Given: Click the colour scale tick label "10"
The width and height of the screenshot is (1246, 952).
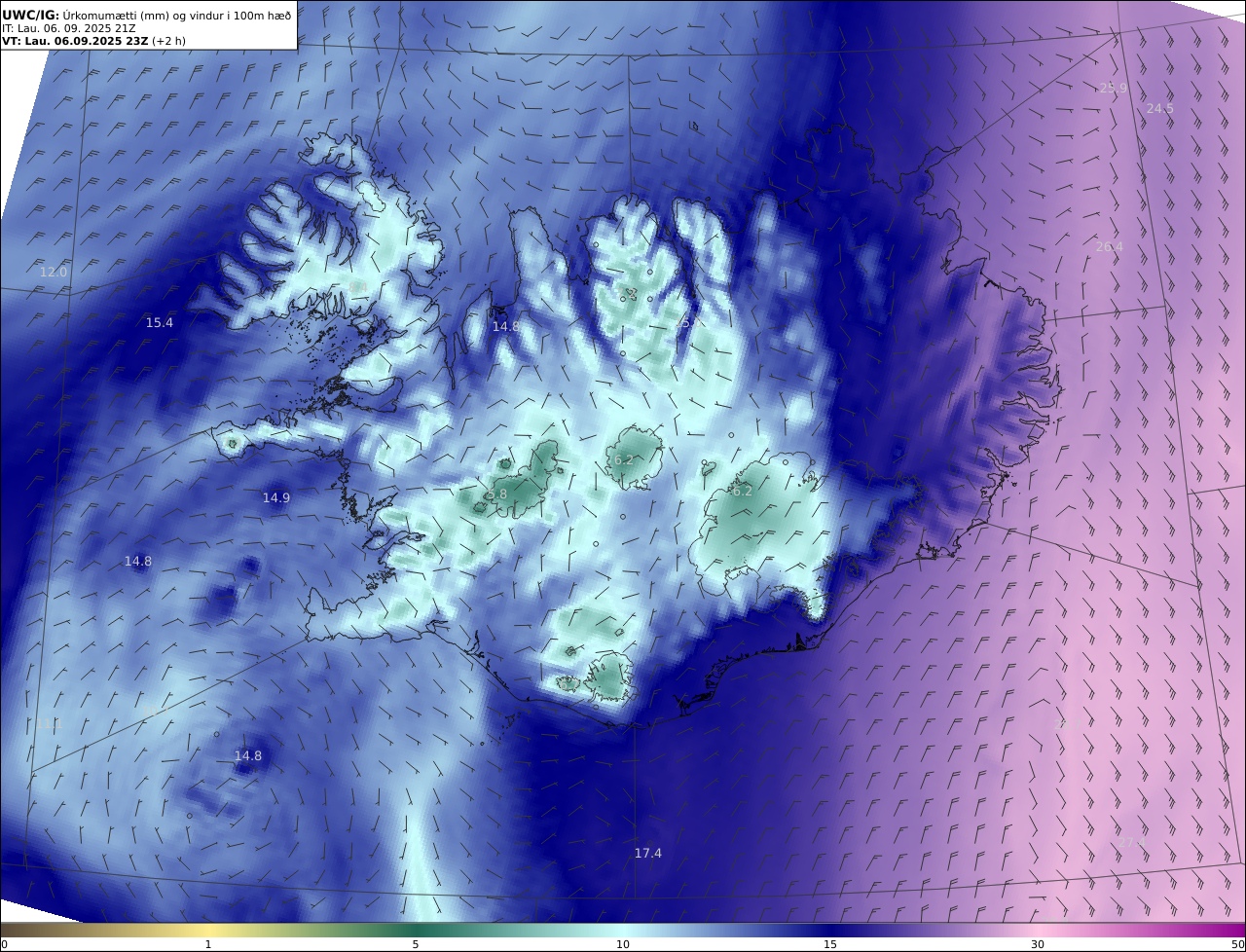Looking at the screenshot, I should (x=623, y=945).
